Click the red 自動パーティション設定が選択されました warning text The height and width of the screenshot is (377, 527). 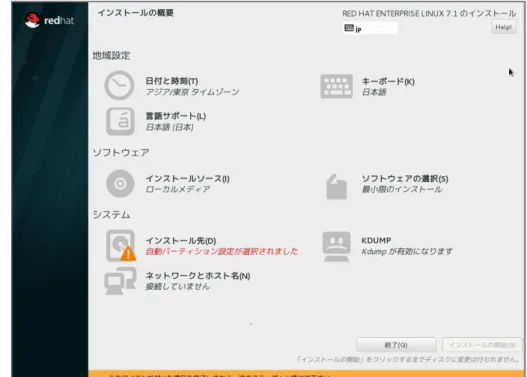[221, 251]
